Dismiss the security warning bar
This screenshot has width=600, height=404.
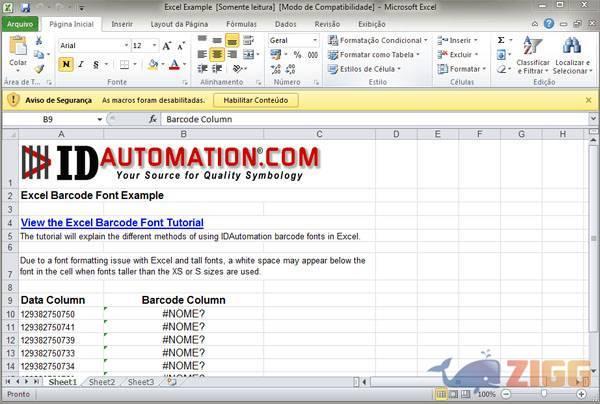pos(589,100)
